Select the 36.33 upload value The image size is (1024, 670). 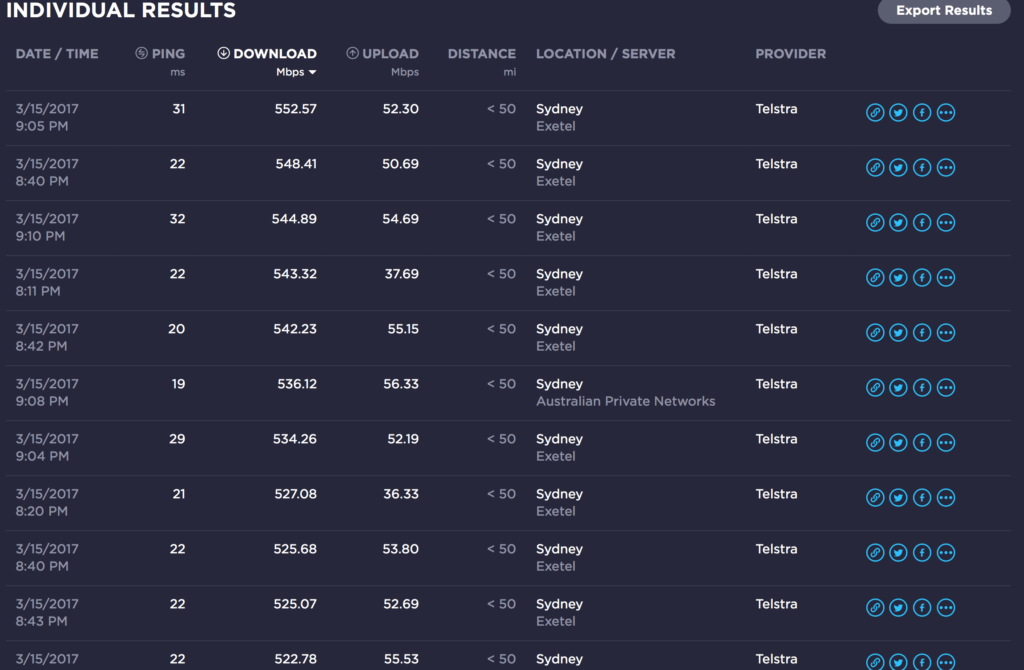(x=401, y=494)
